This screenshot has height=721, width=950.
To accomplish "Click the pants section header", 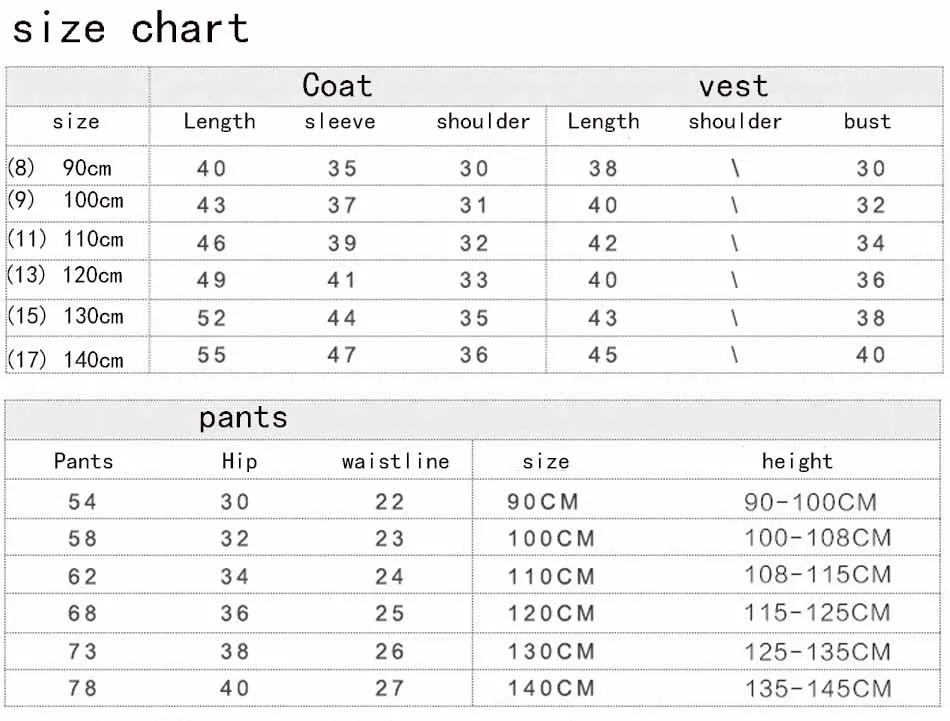I will (243, 418).
